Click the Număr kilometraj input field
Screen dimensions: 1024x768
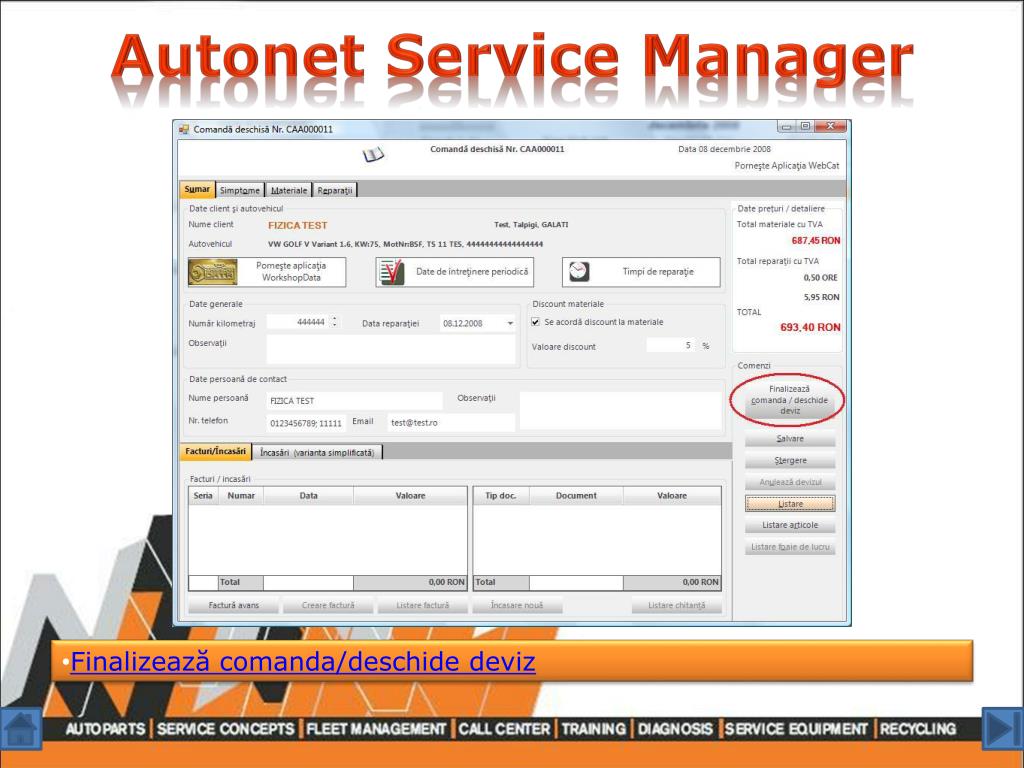point(298,322)
